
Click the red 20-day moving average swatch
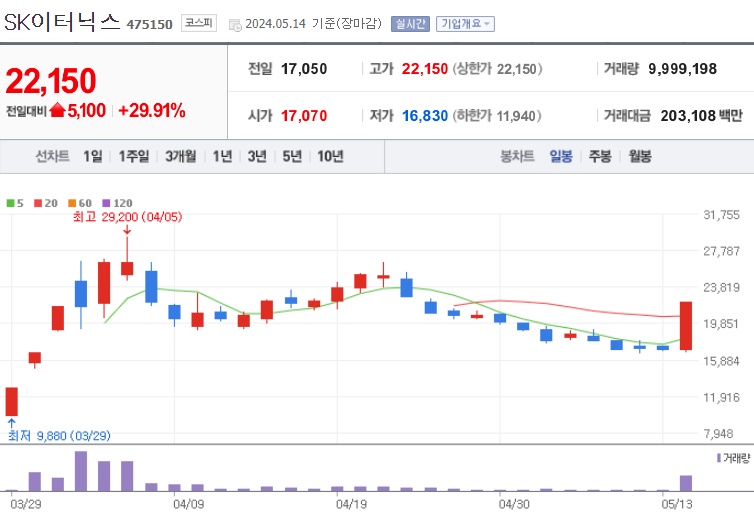click(38, 203)
